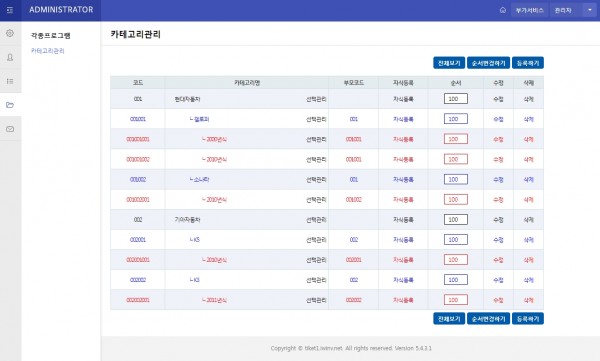Click the top 순서변경하기 button
This screenshot has width=600, height=361.
pyautogui.click(x=488, y=63)
